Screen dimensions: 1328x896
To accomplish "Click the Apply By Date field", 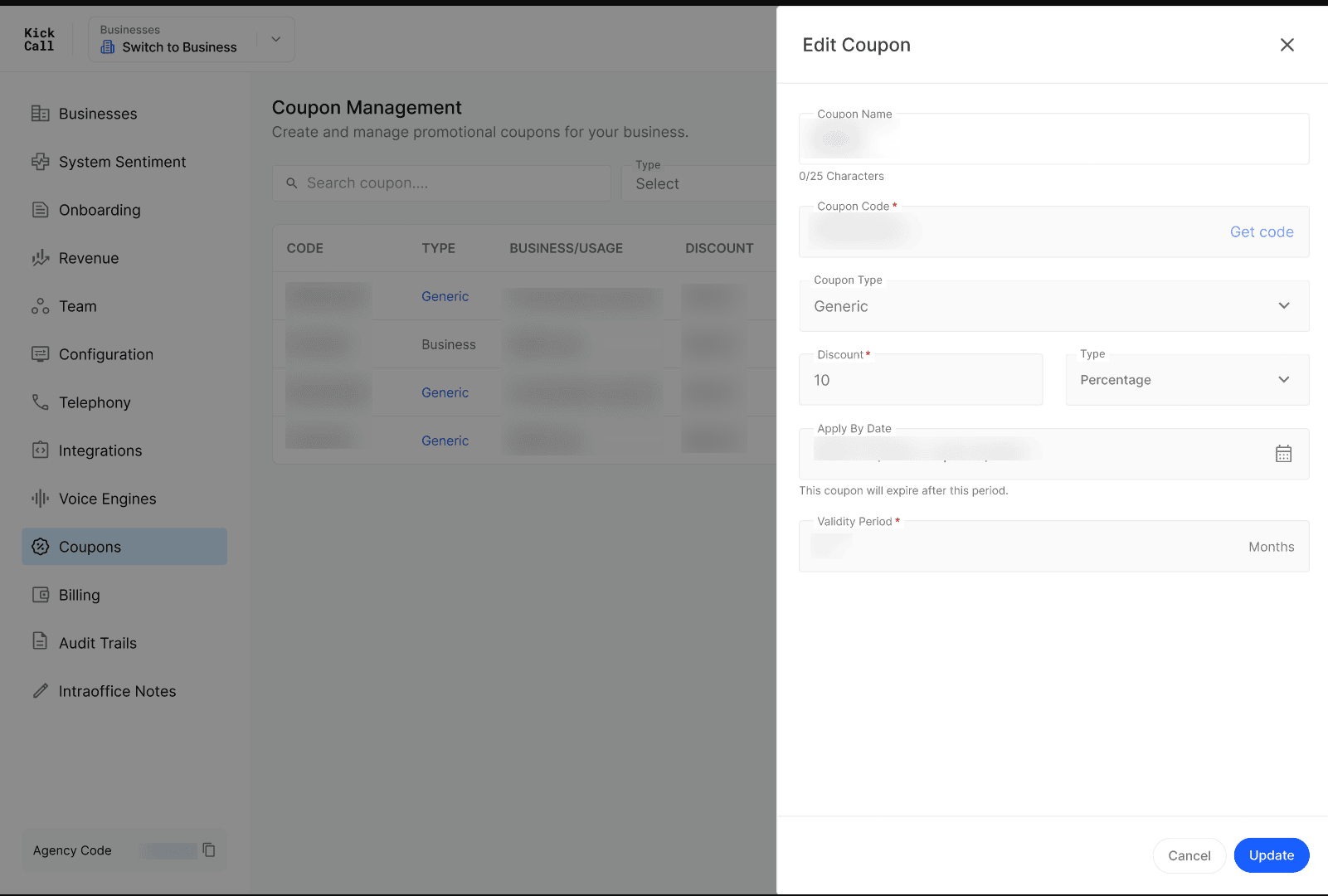I will point(1053,454).
